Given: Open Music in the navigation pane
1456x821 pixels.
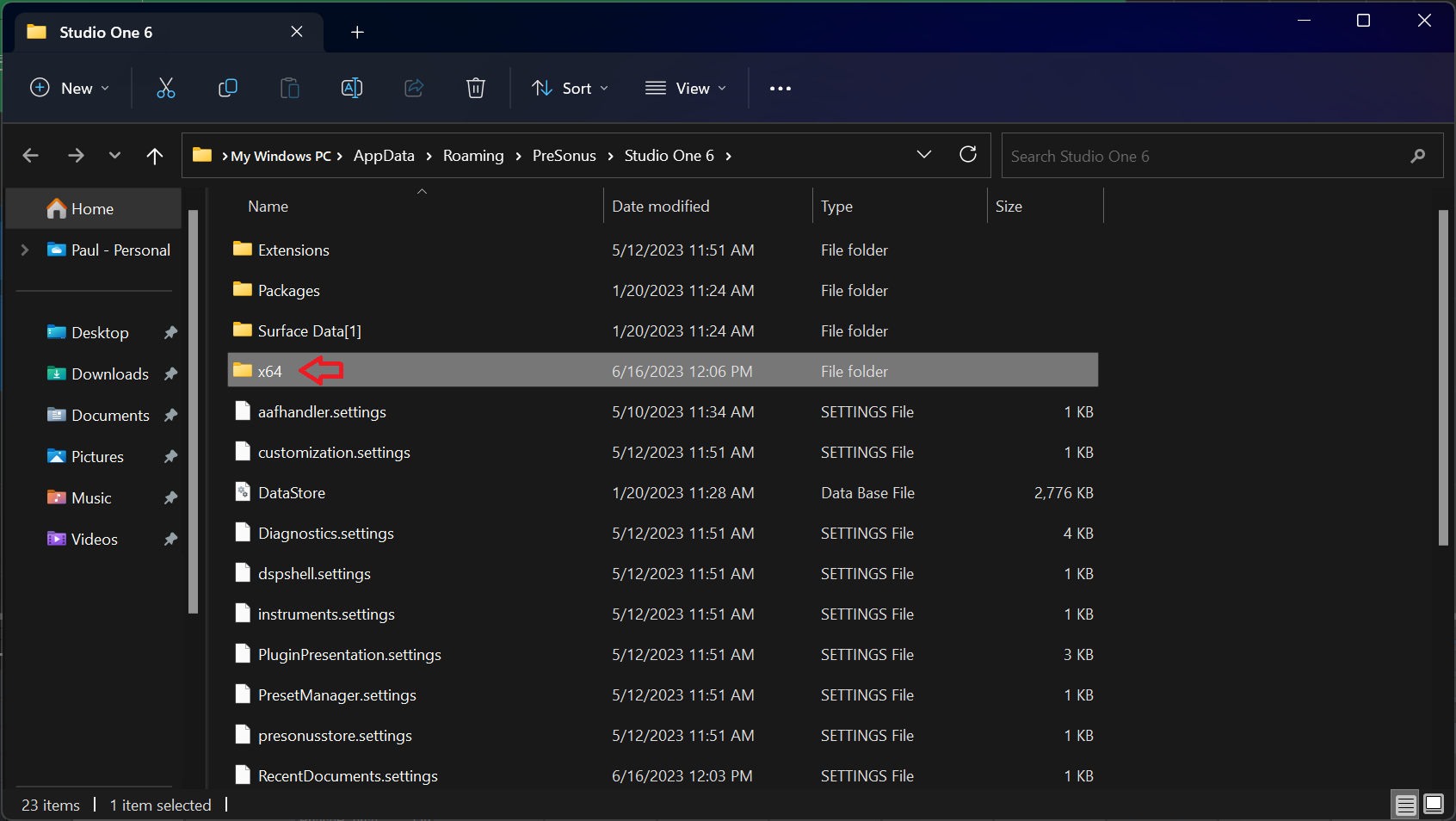Looking at the screenshot, I should [x=91, y=498].
